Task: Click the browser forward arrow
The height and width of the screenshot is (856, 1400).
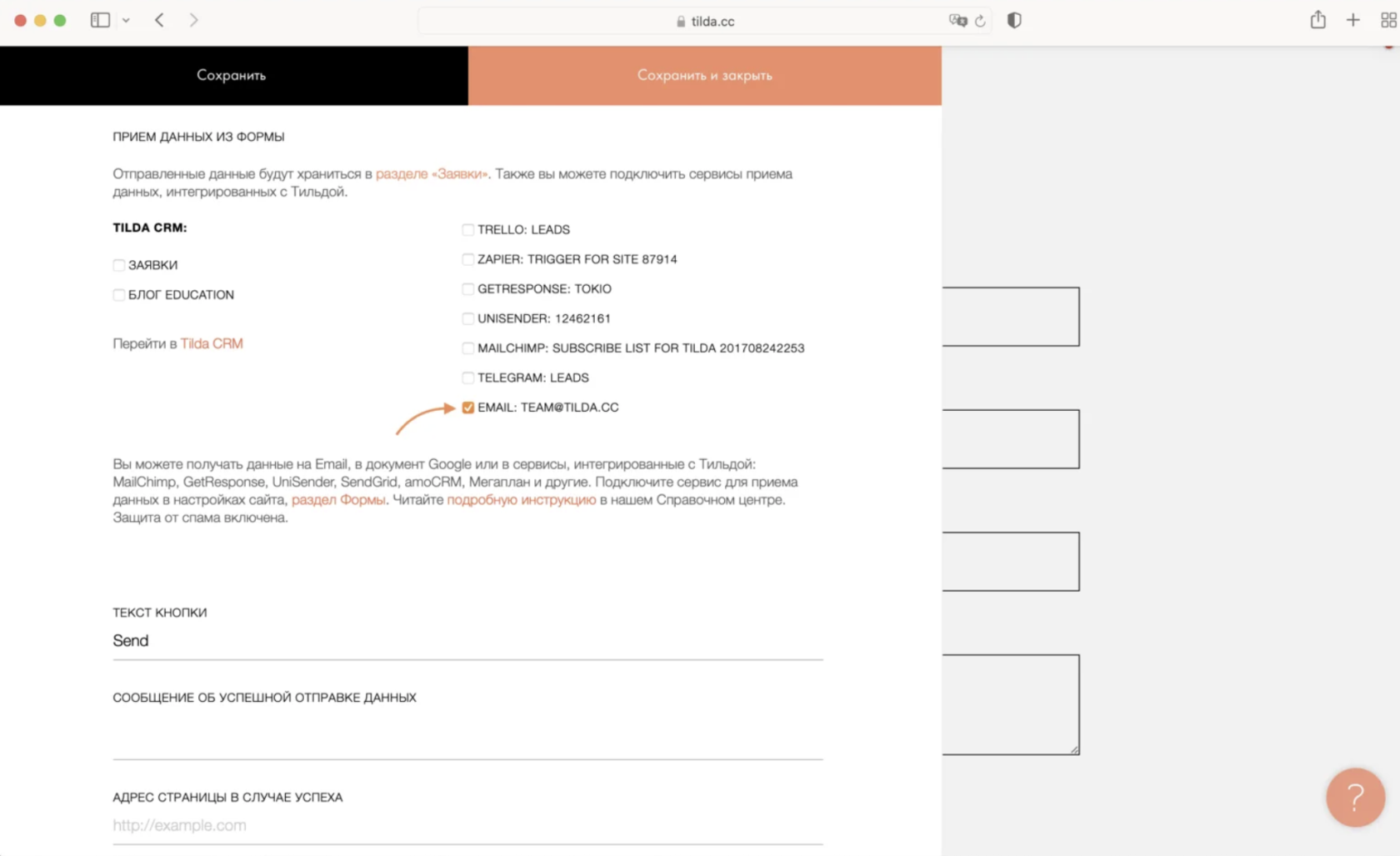Action: tap(193, 20)
